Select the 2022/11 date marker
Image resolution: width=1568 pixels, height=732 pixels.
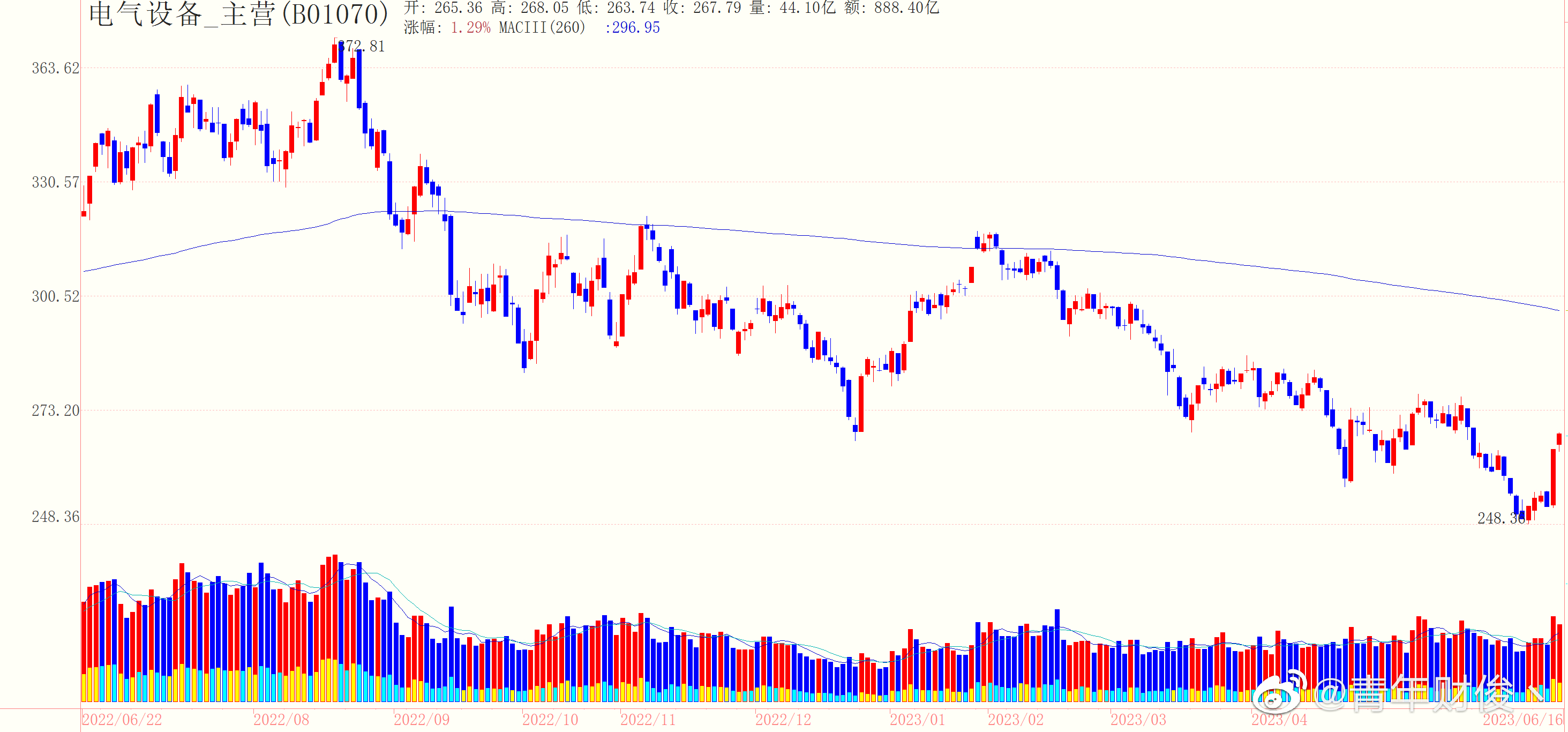pyautogui.click(x=648, y=720)
